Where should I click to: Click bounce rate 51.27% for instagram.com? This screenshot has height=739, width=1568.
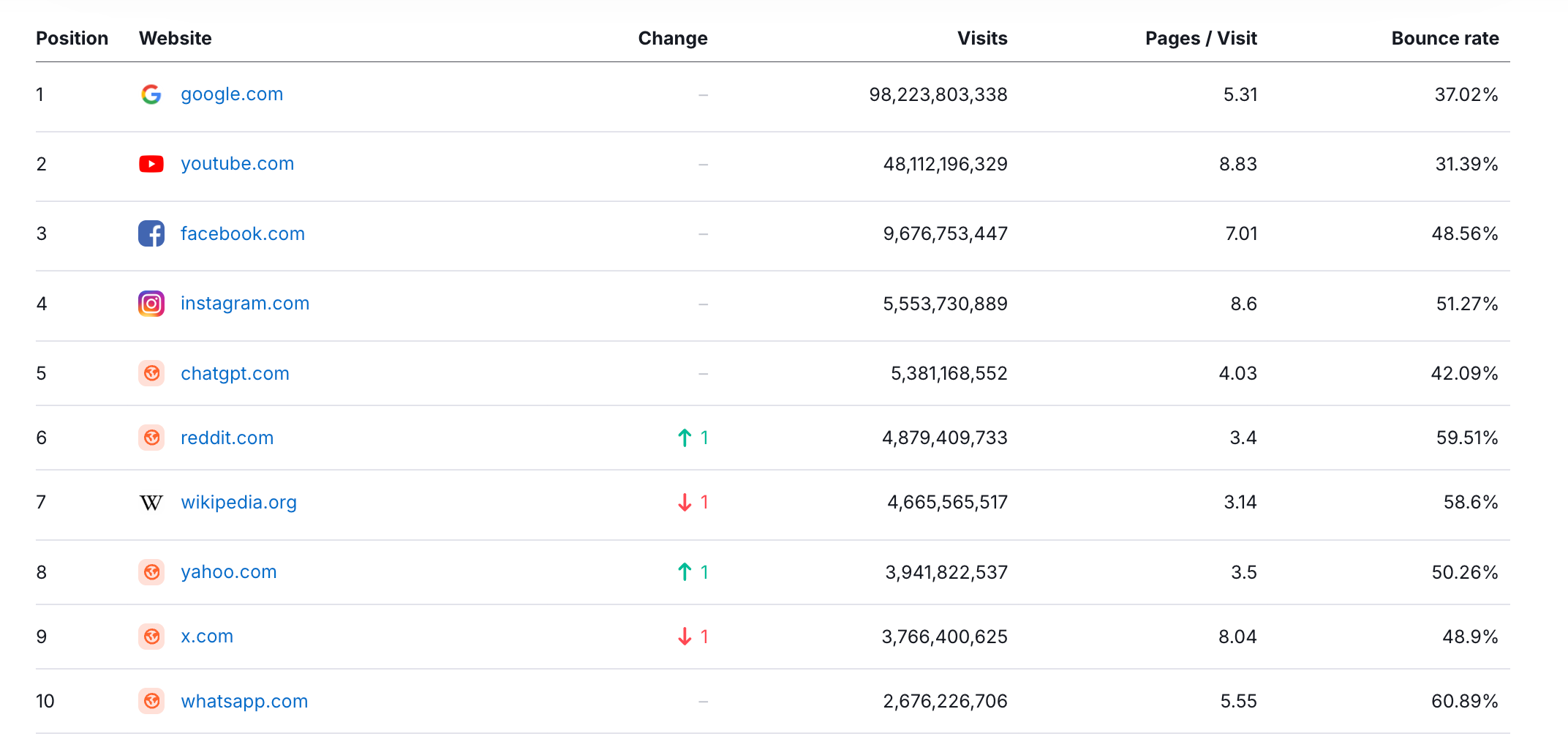tap(1467, 304)
